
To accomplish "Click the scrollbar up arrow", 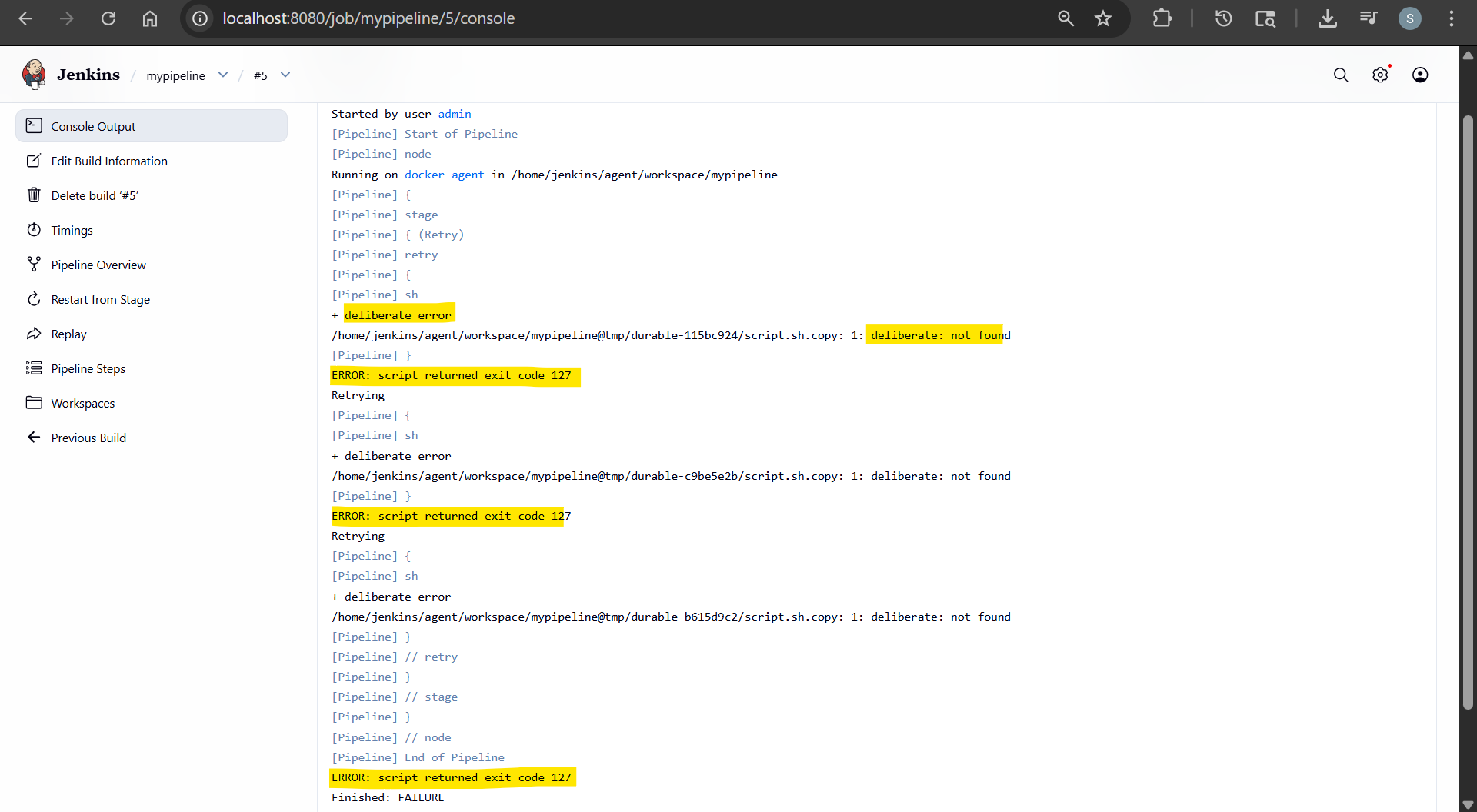I will click(1468, 55).
